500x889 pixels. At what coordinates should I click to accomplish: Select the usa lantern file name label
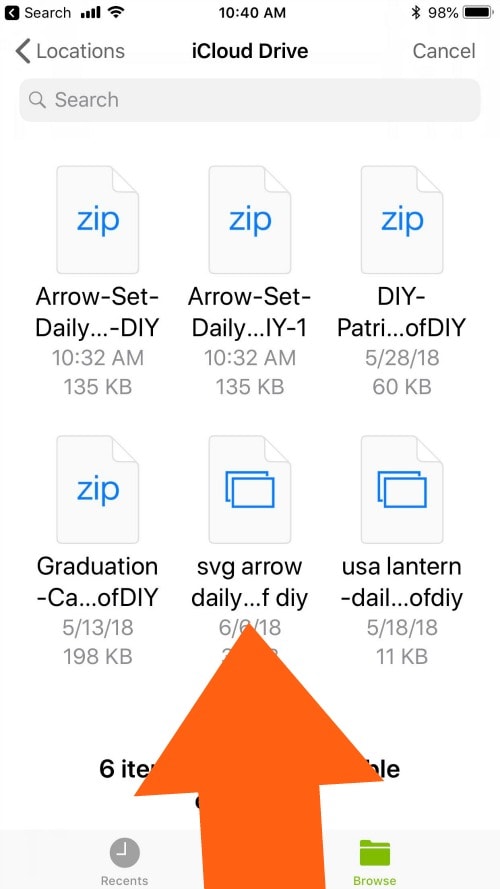402,582
